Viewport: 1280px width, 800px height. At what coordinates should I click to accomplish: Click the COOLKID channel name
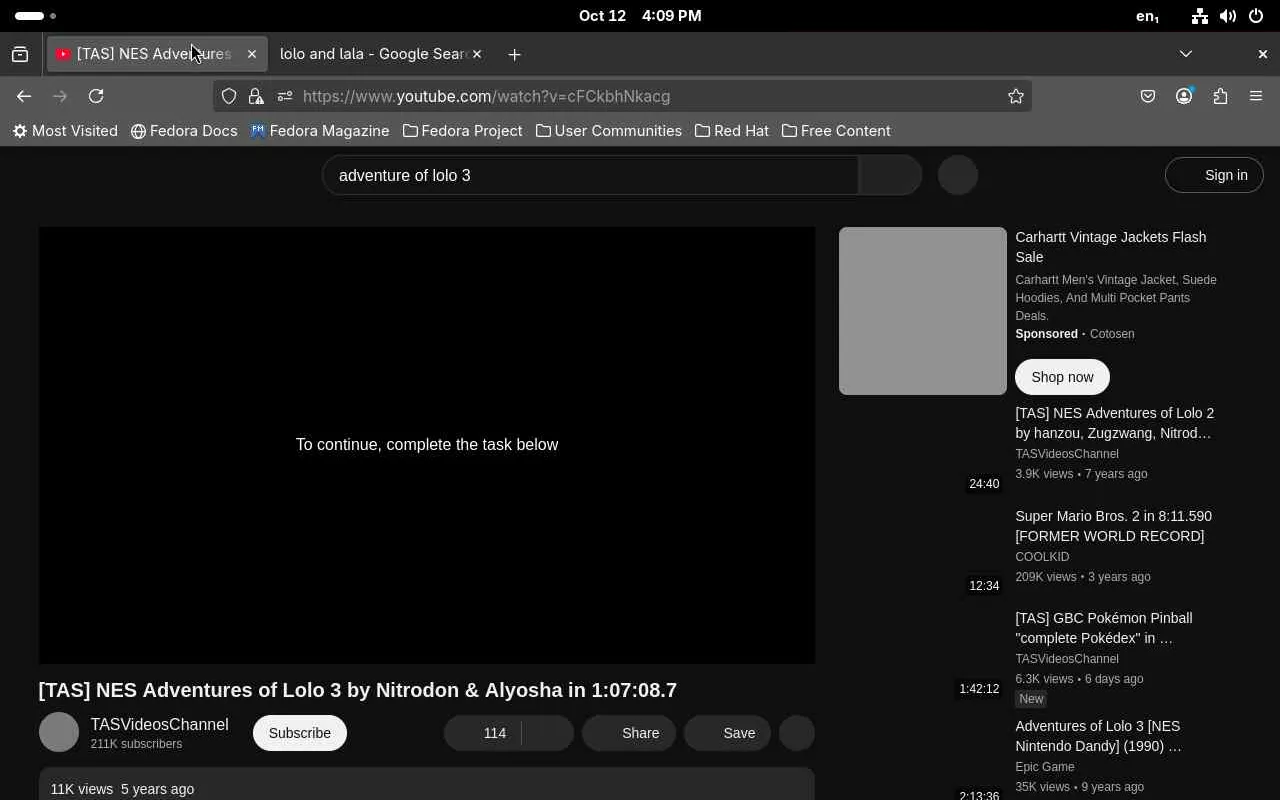[1042, 557]
